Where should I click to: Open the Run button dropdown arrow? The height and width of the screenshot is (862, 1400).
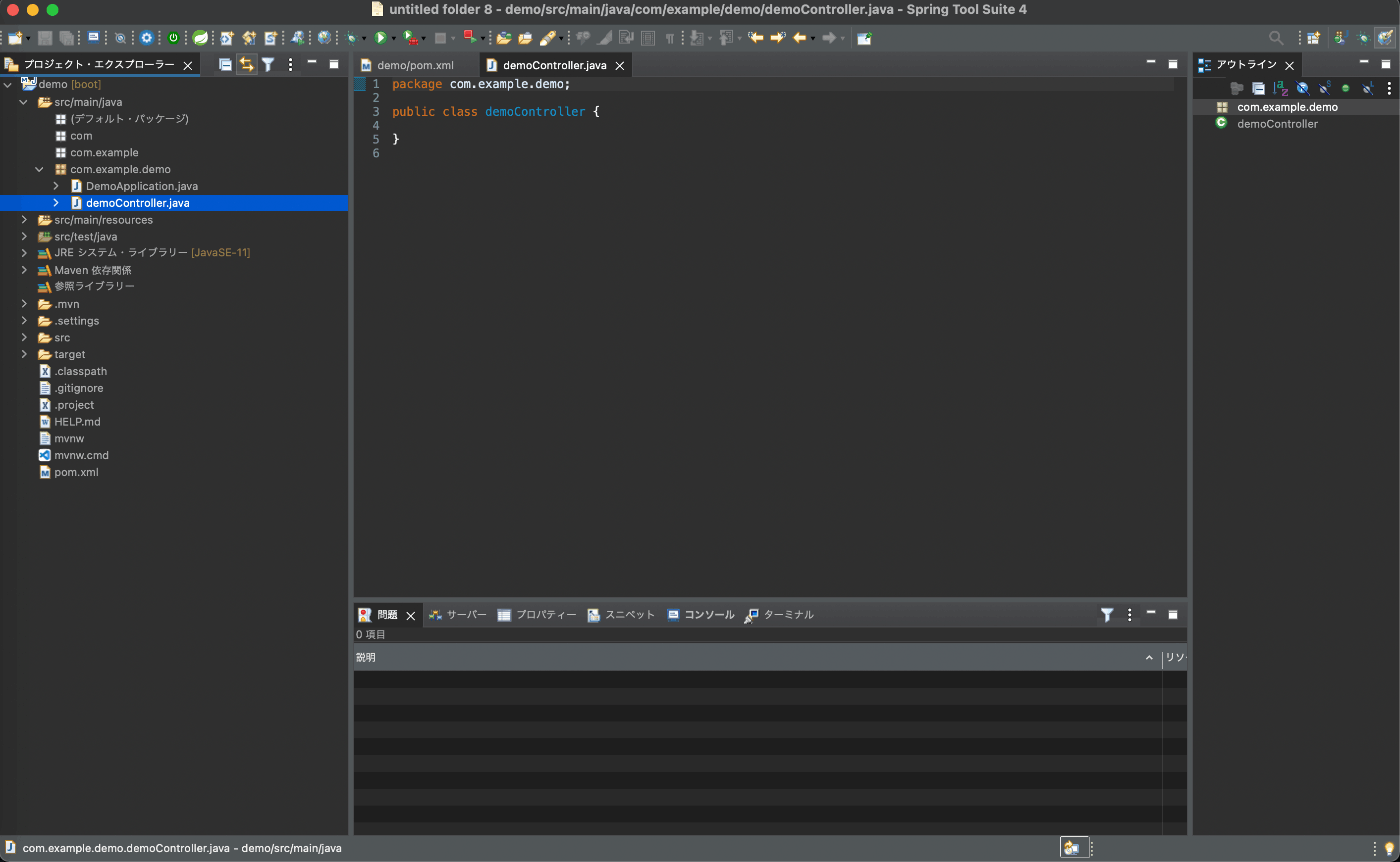(394, 39)
